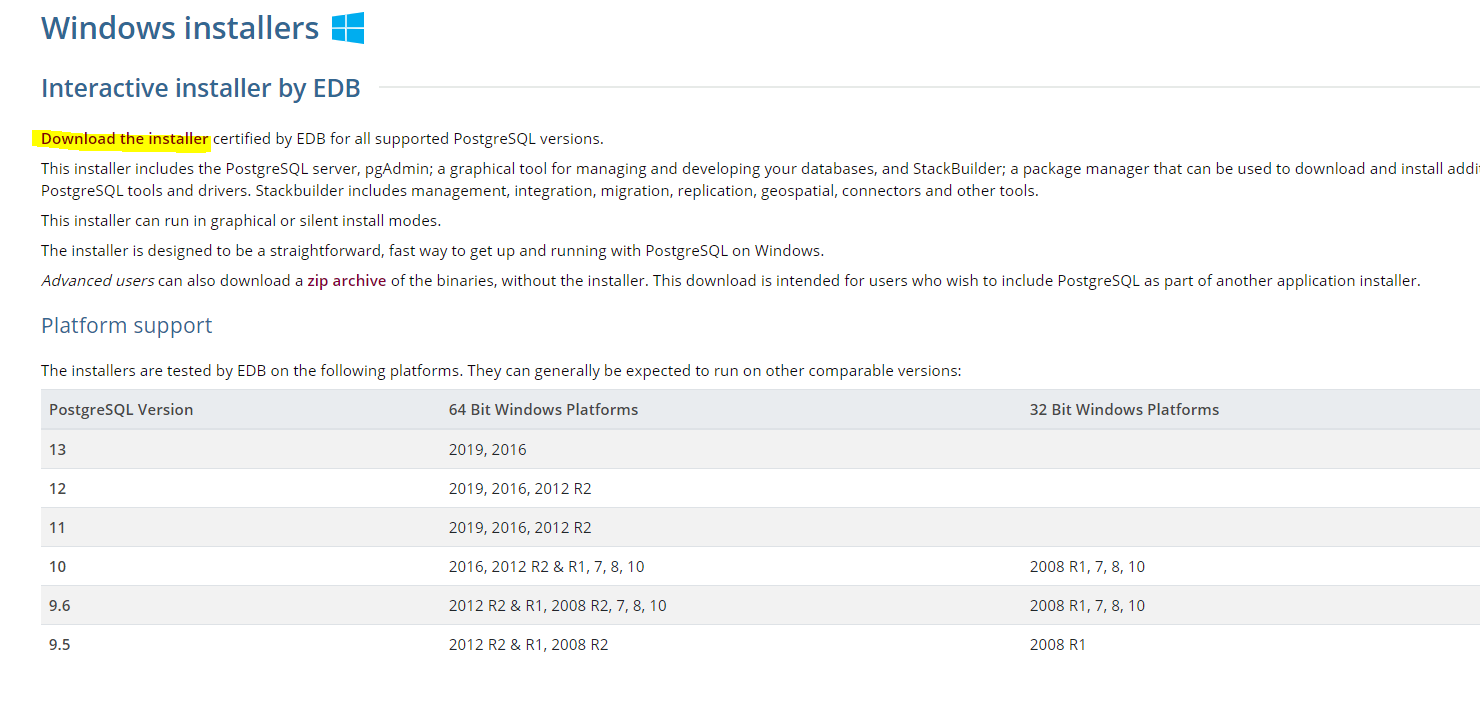Image resolution: width=1480 pixels, height=713 pixels.
Task: Click the 'Platform support' heading
Action: [126, 326]
